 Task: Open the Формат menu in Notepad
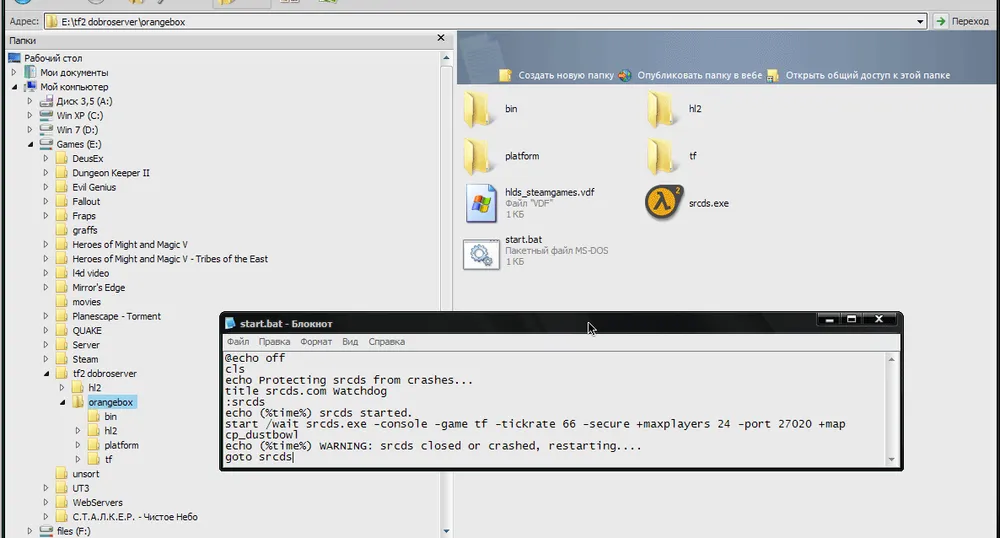tap(316, 342)
